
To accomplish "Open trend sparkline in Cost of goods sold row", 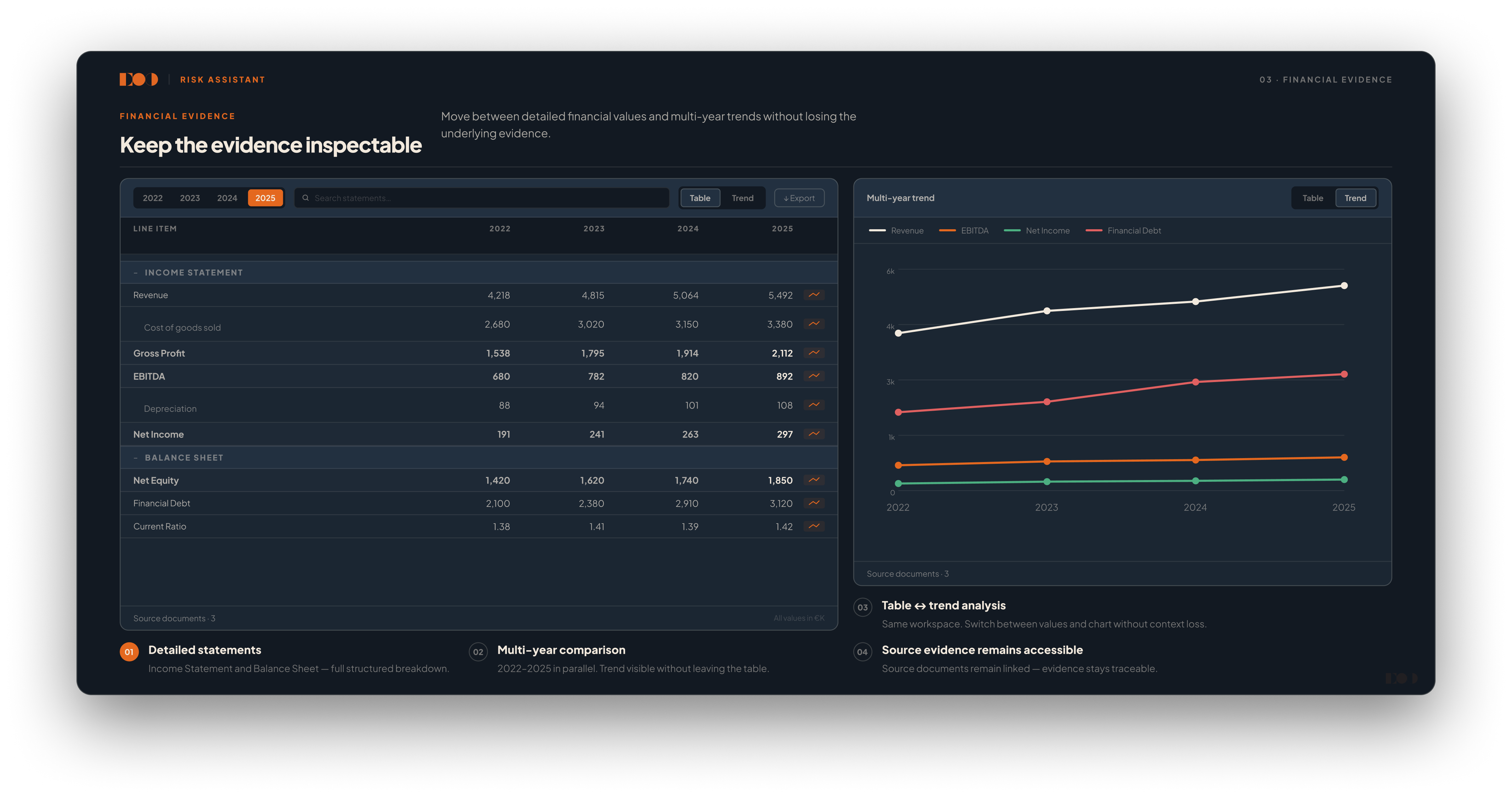I will click(814, 324).
